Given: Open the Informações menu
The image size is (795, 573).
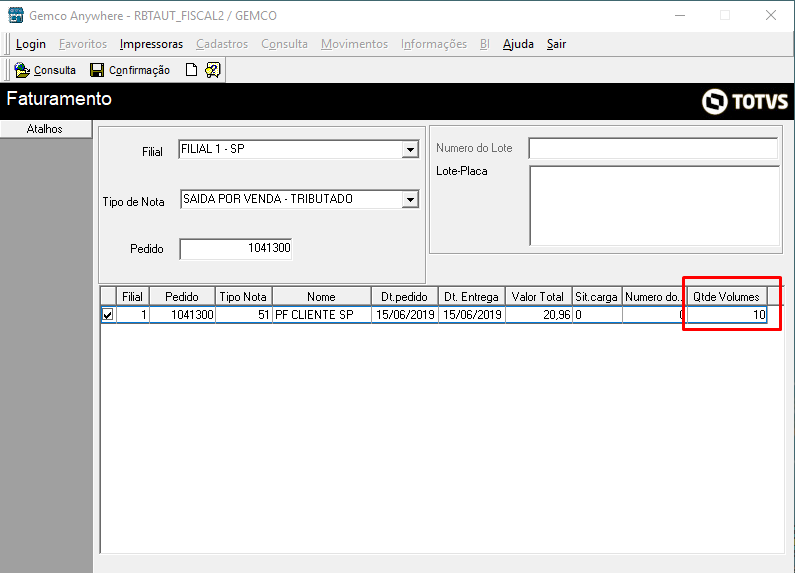Looking at the screenshot, I should 434,44.
